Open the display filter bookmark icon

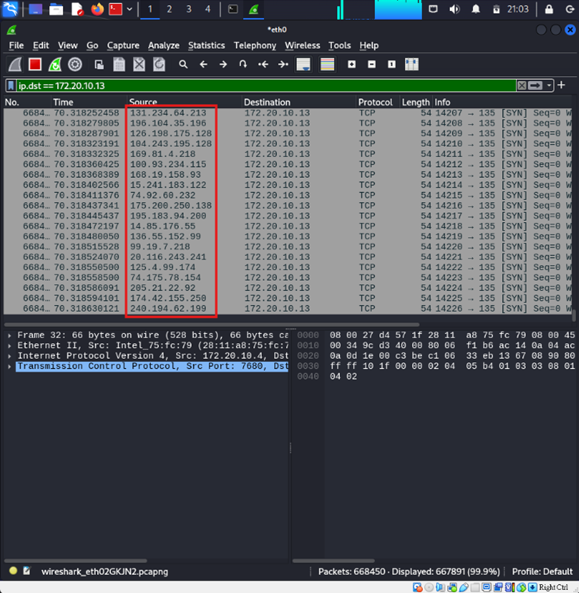pyautogui.click(x=11, y=86)
